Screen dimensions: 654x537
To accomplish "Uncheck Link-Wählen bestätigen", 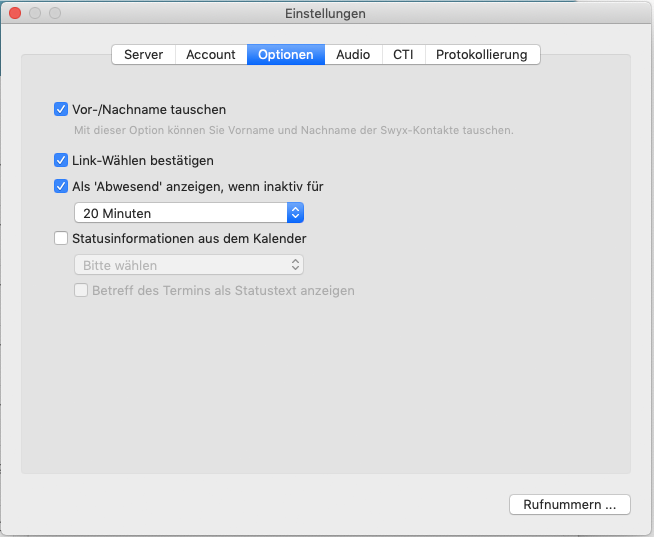I will pos(61,160).
